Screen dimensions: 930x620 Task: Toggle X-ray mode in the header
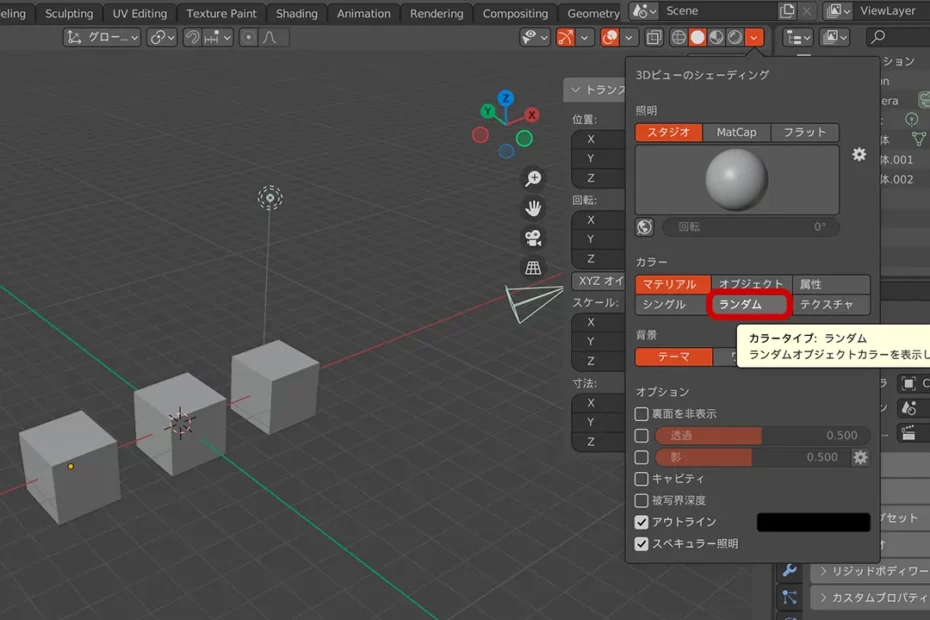tap(653, 38)
